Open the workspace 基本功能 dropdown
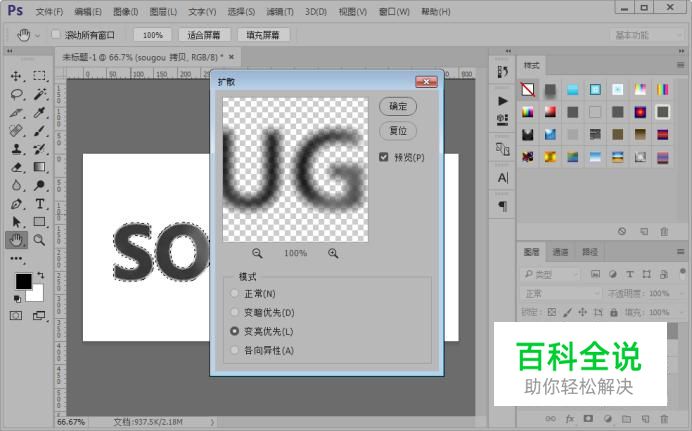The width and height of the screenshot is (692, 431). pos(647,35)
